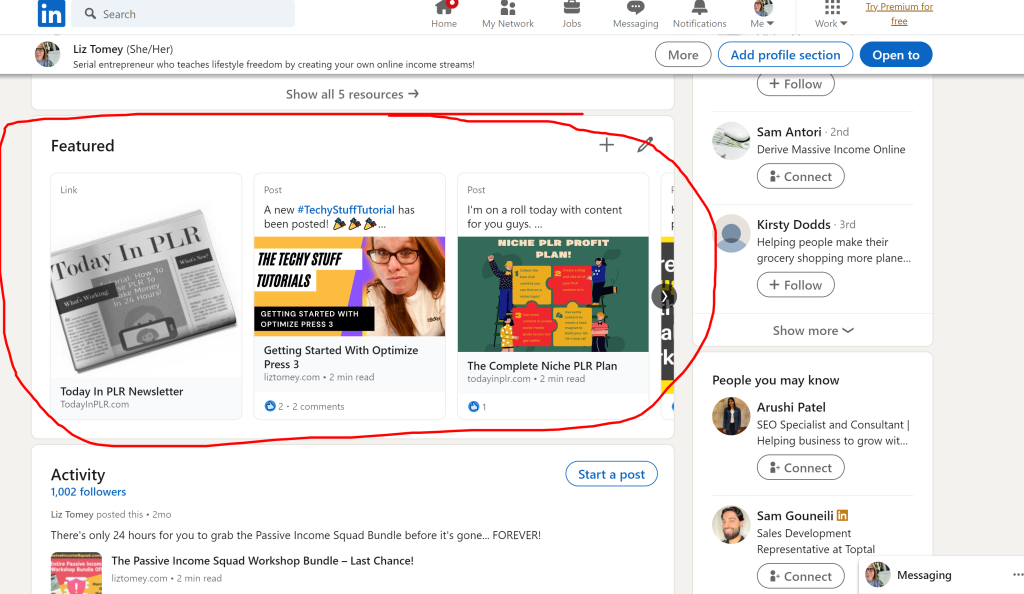
Task: Click Start a post button
Action: 611,474
